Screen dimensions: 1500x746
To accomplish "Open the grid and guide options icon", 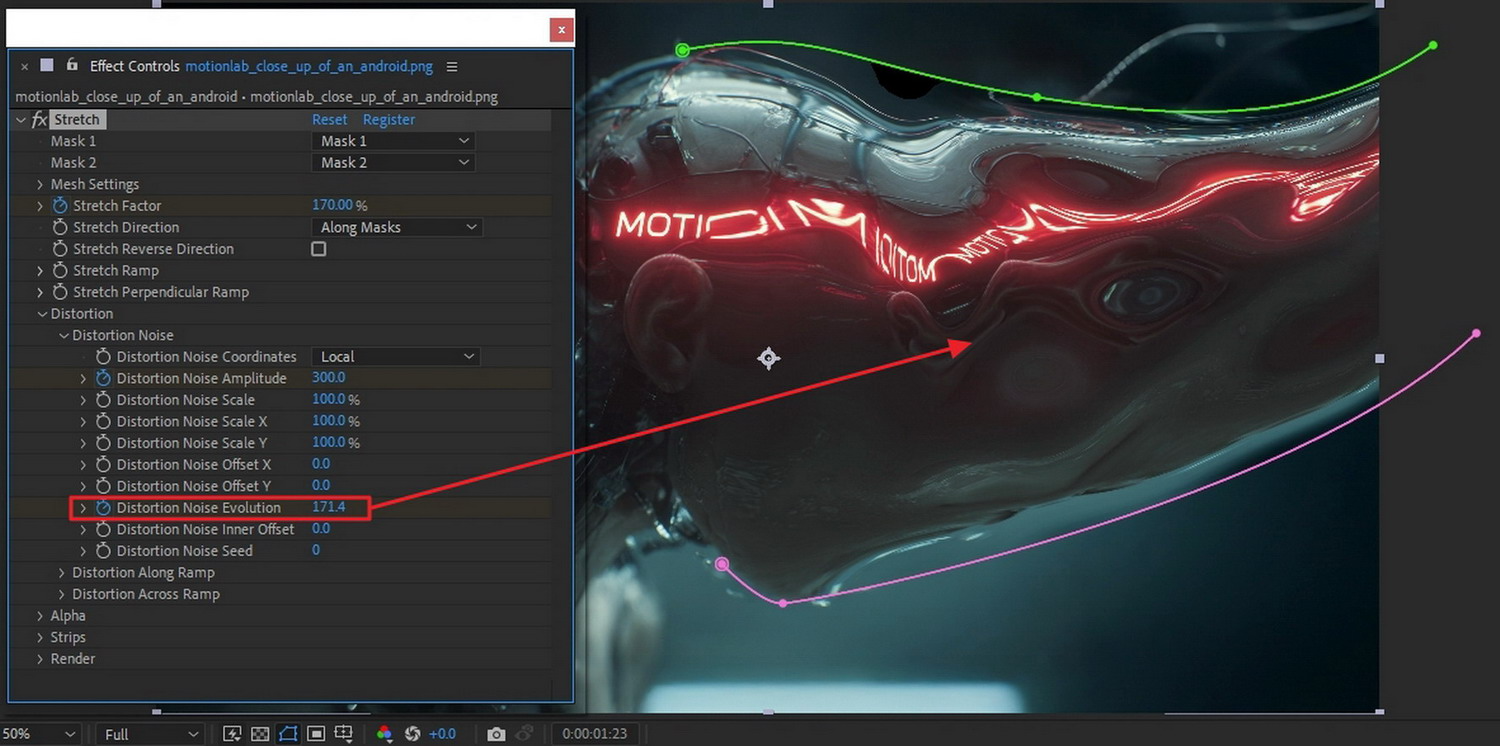I will coord(344,734).
